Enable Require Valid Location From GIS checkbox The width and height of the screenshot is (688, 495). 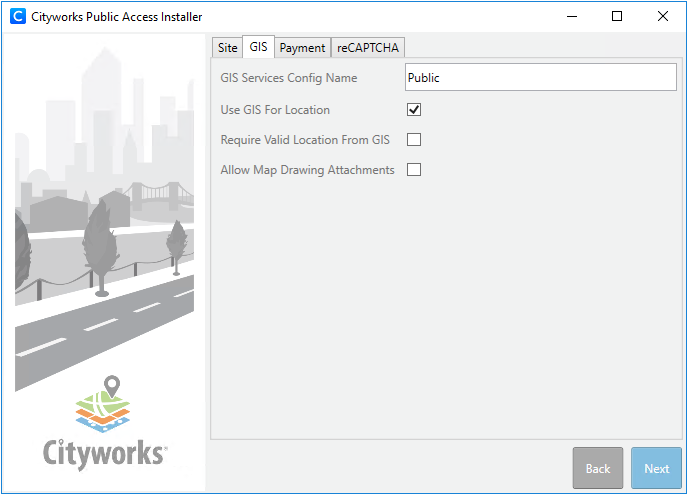414,140
